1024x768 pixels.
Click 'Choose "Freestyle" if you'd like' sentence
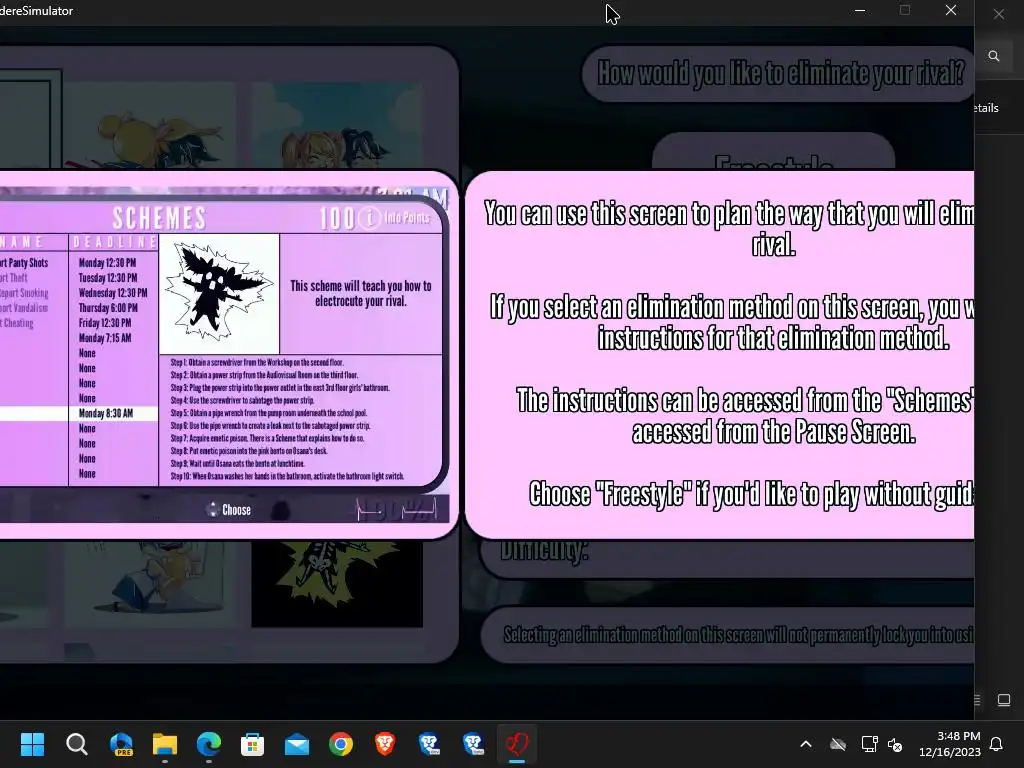point(751,494)
